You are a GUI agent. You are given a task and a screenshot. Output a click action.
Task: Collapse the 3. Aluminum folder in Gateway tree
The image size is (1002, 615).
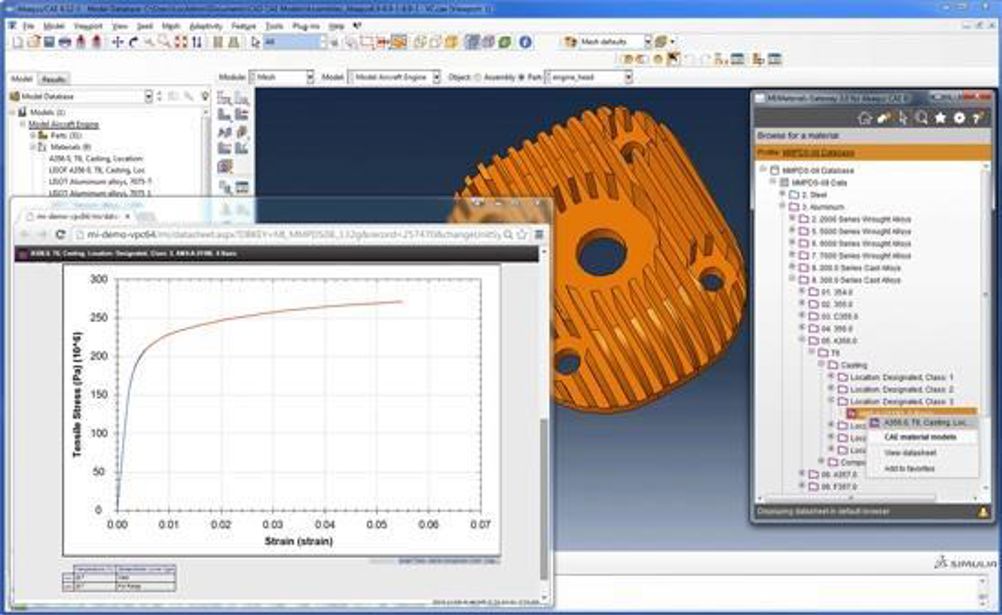click(783, 206)
